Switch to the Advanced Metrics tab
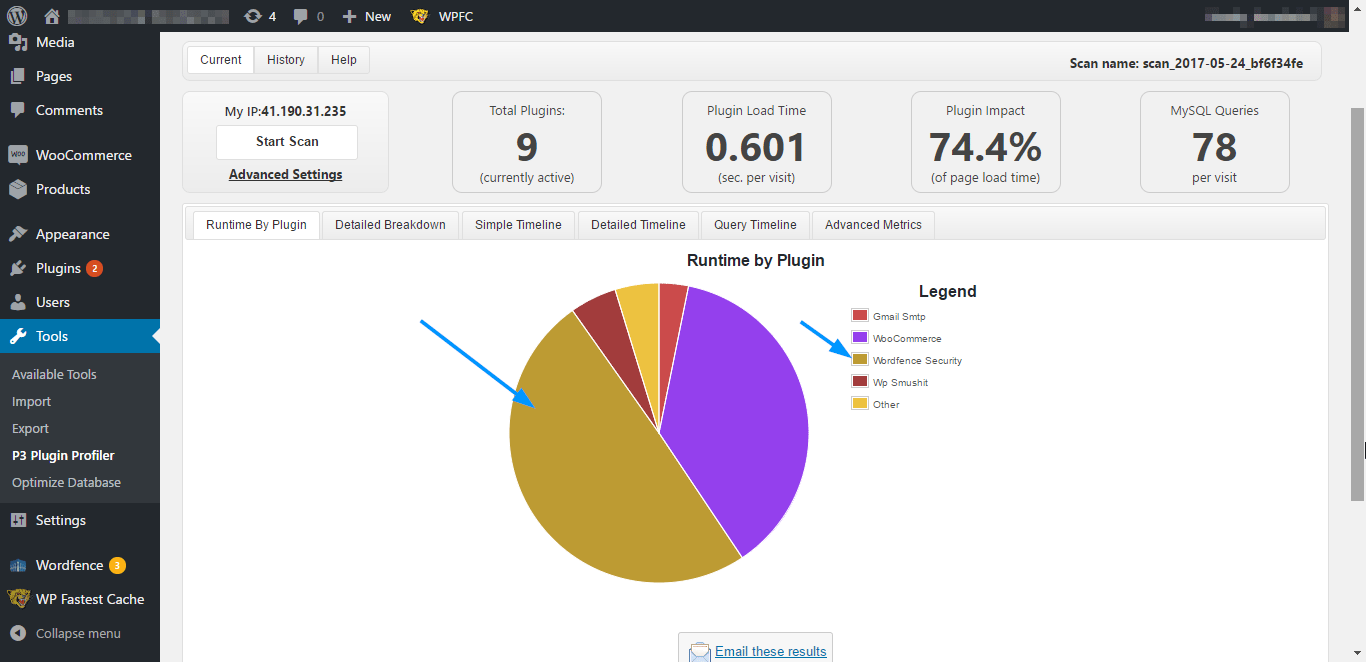 click(x=873, y=225)
